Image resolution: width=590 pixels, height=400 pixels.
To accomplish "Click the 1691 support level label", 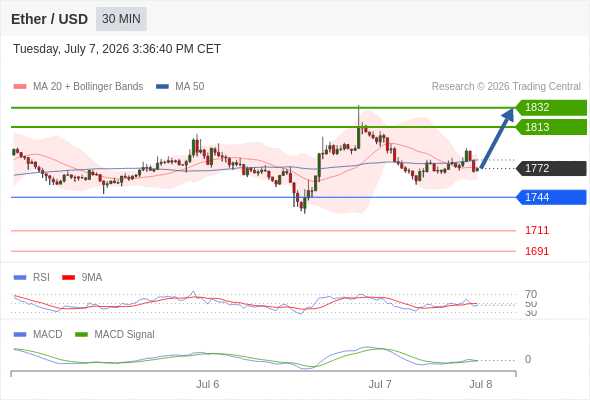I will (537, 251).
